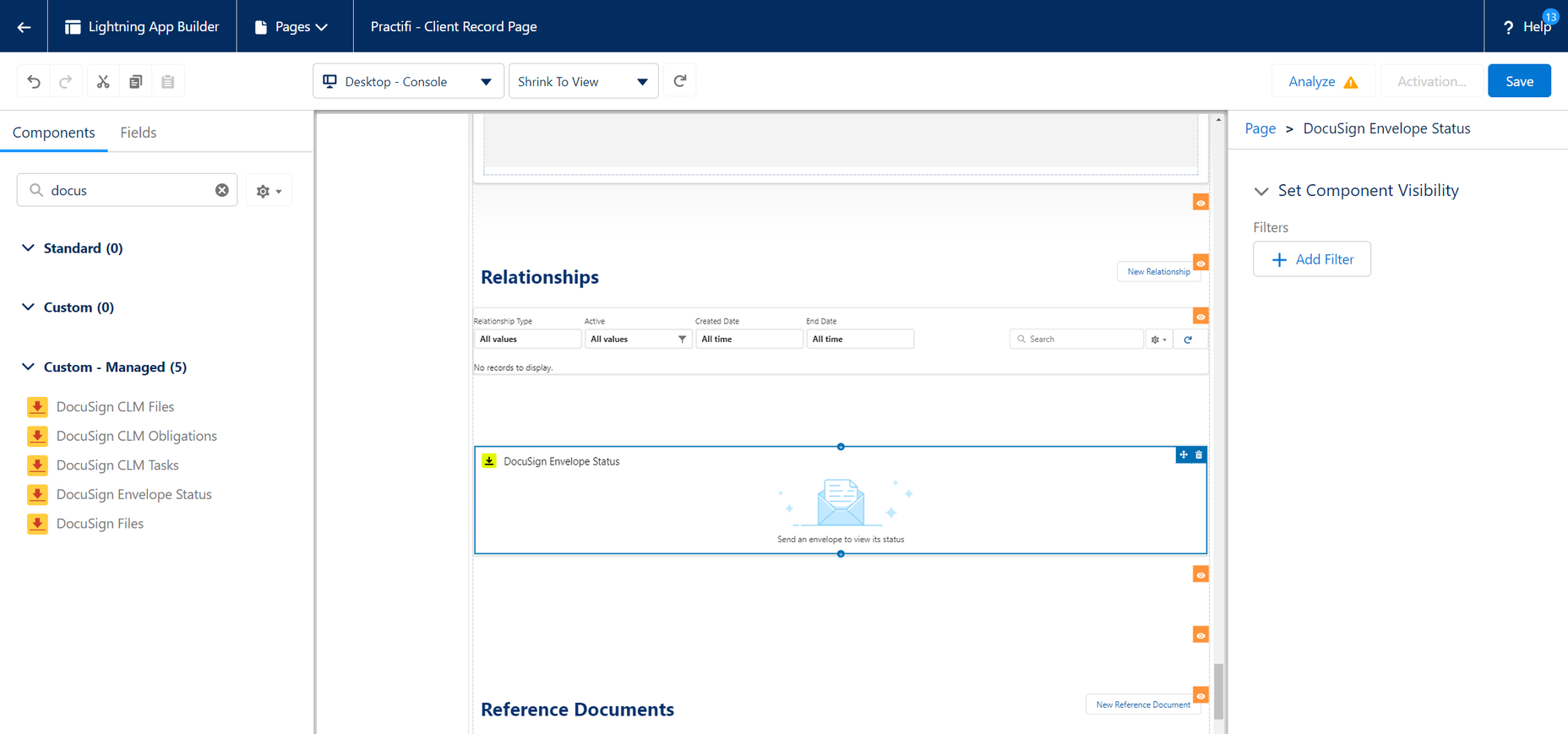Delete the DocuSign Envelope Status component

[x=1199, y=455]
